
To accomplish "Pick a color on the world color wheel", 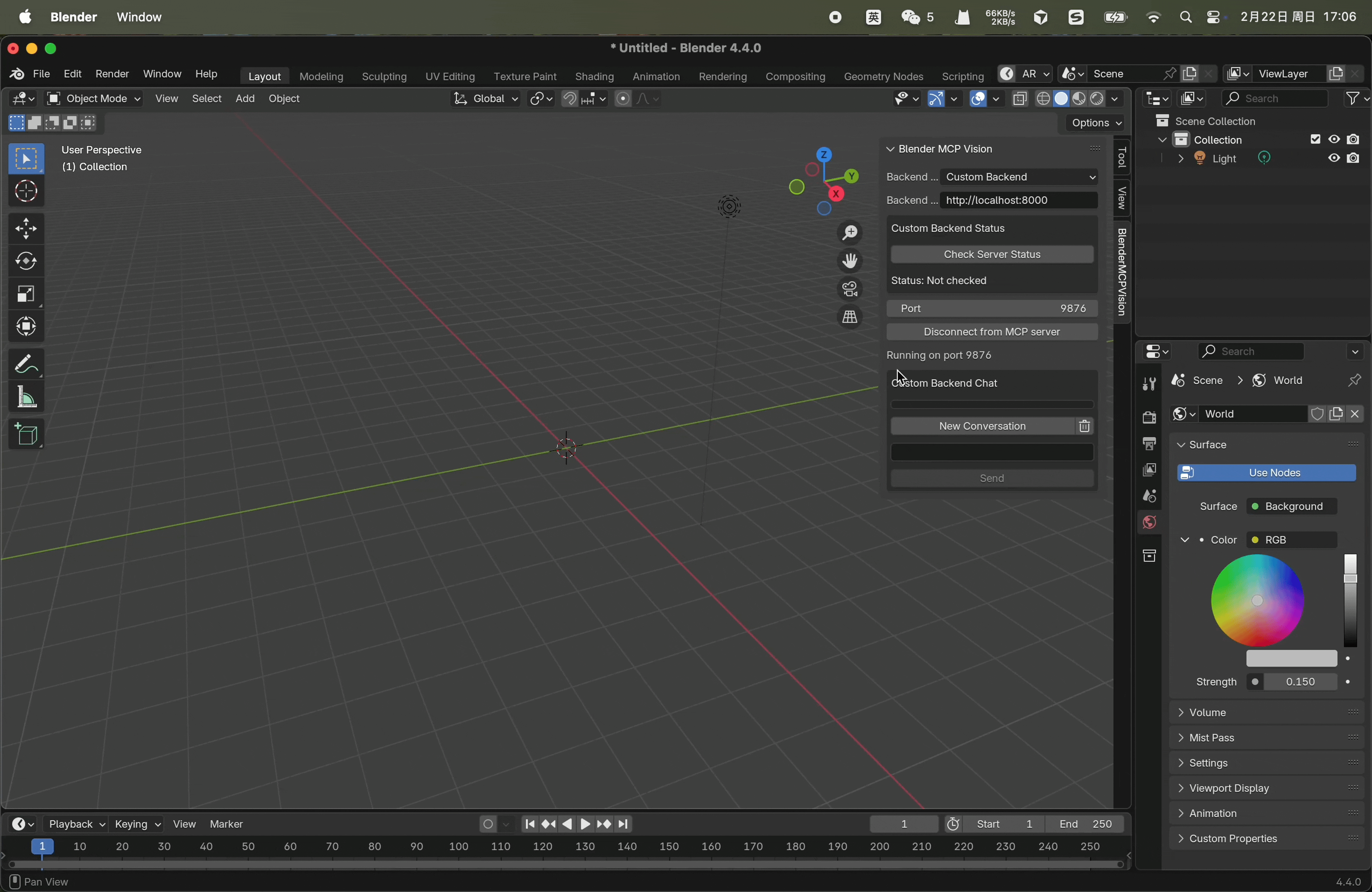I will [x=1257, y=600].
